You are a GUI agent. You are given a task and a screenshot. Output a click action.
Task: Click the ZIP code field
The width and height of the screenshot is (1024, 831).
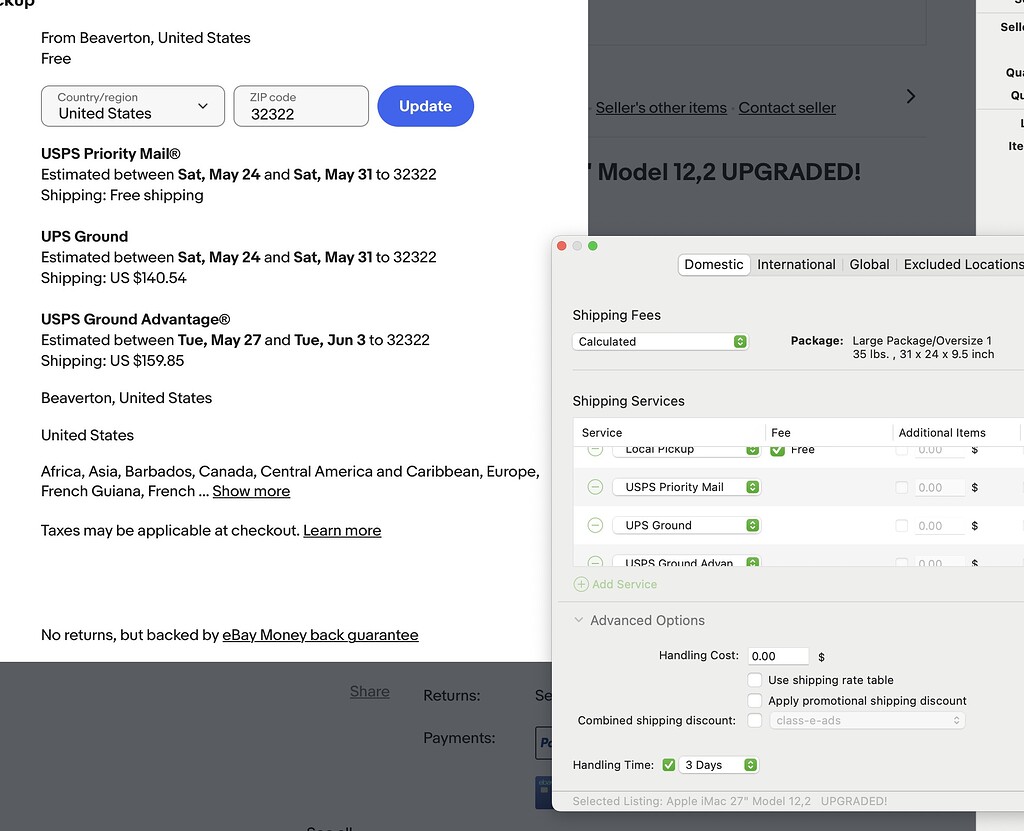tap(301, 106)
